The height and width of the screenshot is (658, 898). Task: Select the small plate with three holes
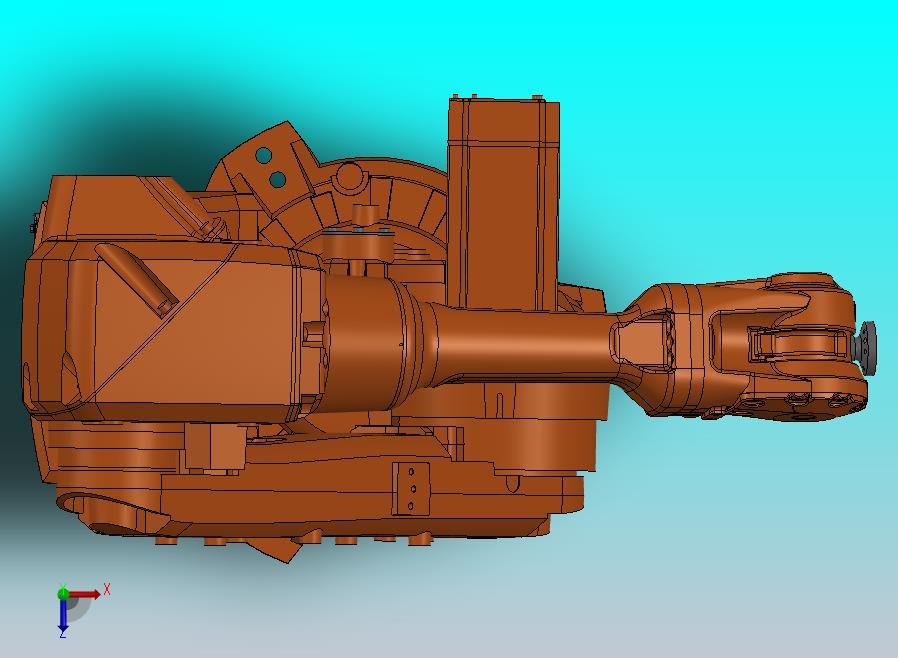pyautogui.click(x=411, y=488)
